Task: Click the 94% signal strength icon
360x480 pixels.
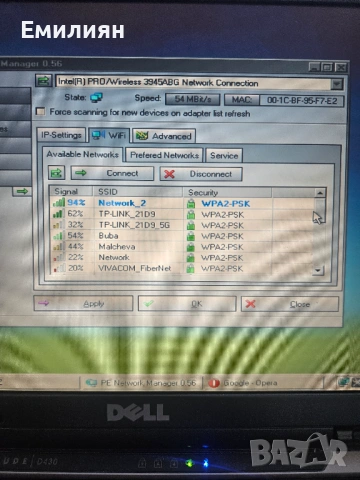Action: [x=59, y=202]
